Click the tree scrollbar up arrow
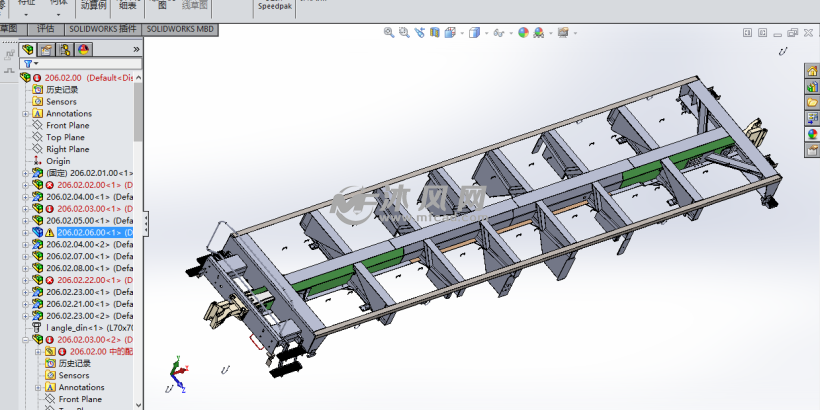Viewport: 820px width, 410px height. (x=138, y=77)
